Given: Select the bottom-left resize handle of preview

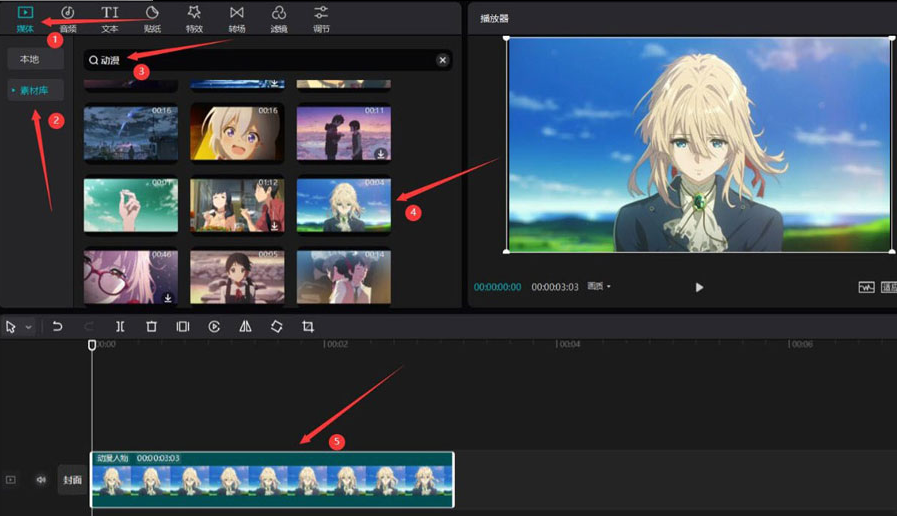Looking at the screenshot, I should click(x=506, y=251).
